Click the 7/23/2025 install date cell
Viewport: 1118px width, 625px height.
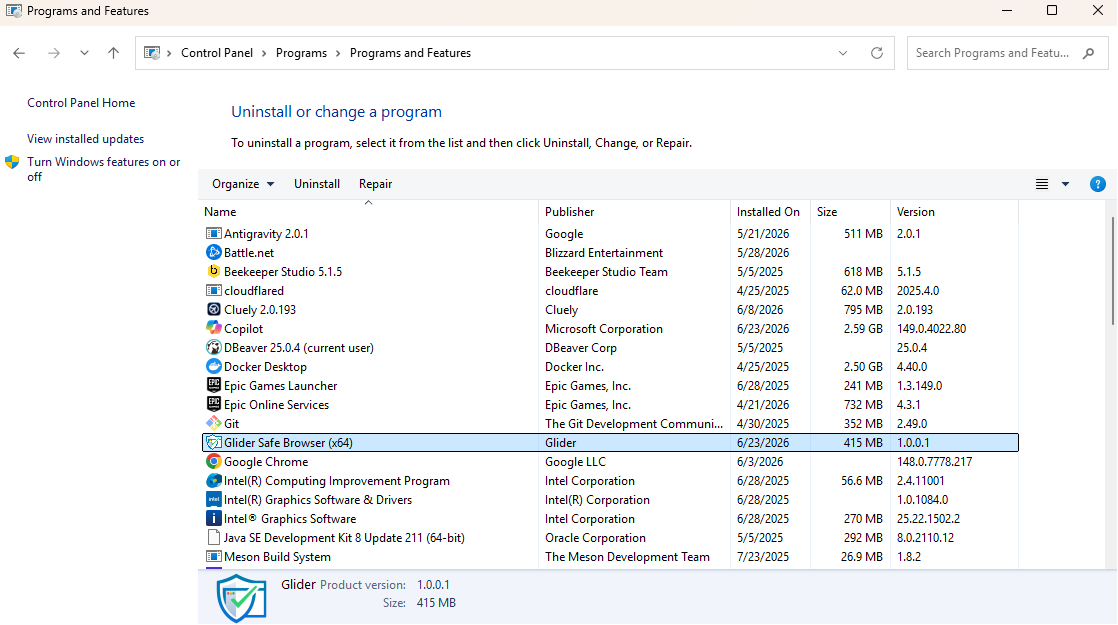(763, 557)
